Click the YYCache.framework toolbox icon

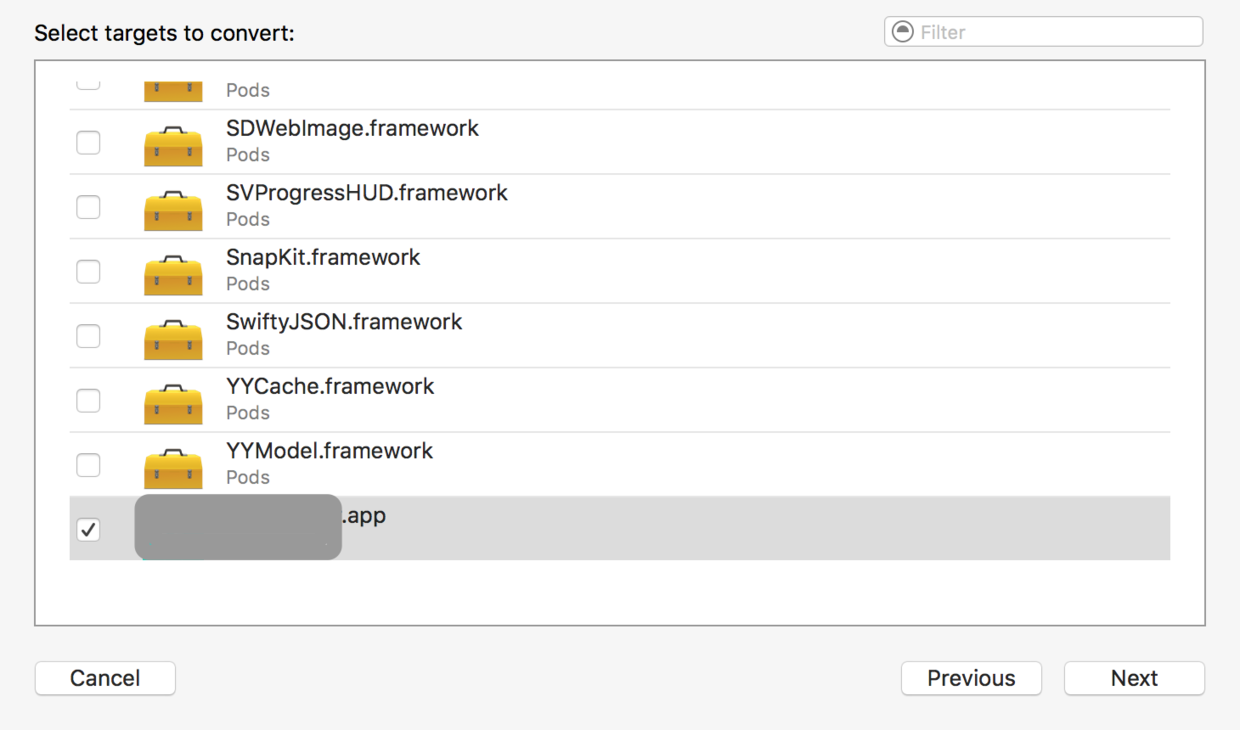[x=173, y=403]
